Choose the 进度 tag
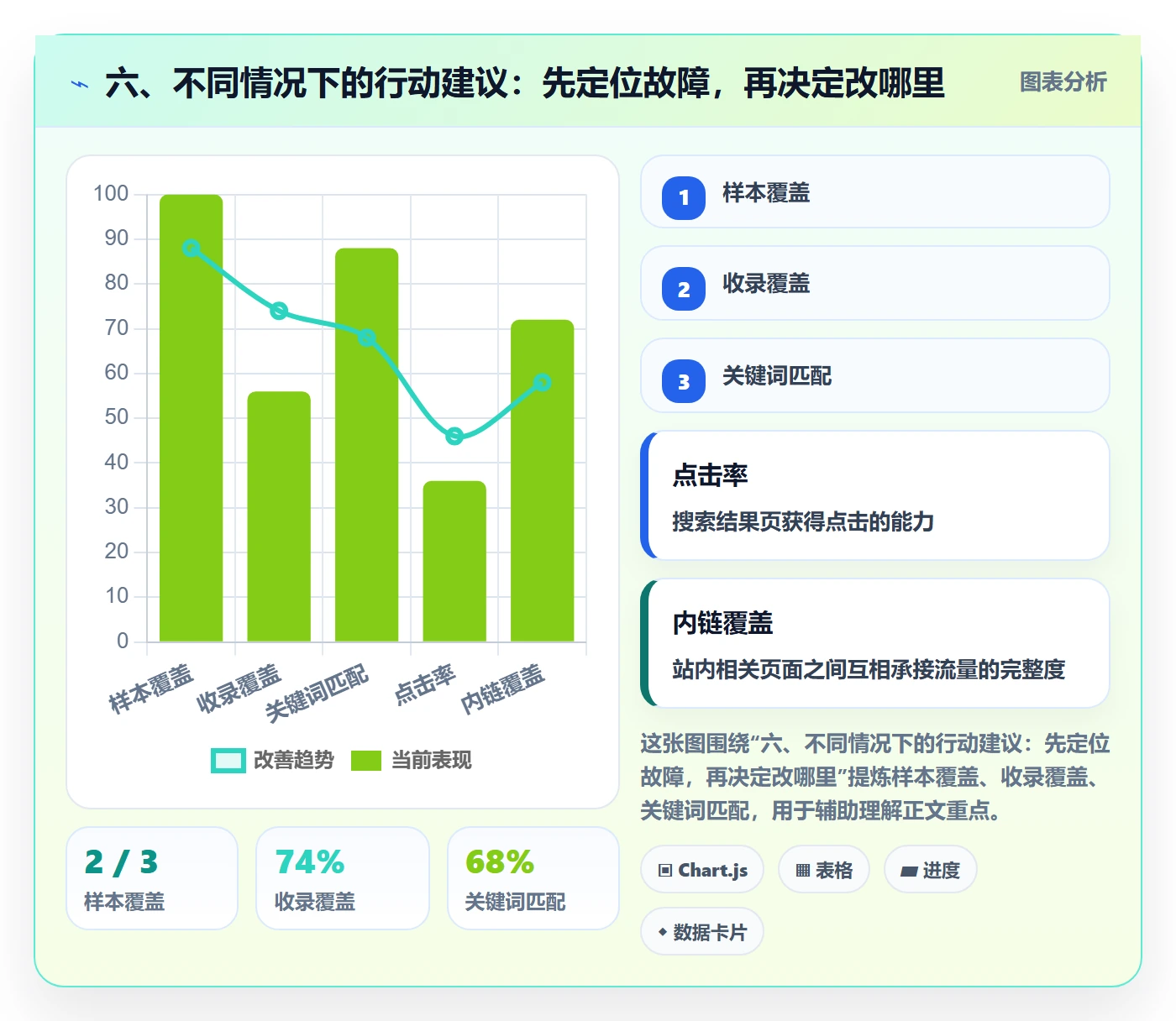The image size is (1176, 1021). [x=930, y=870]
